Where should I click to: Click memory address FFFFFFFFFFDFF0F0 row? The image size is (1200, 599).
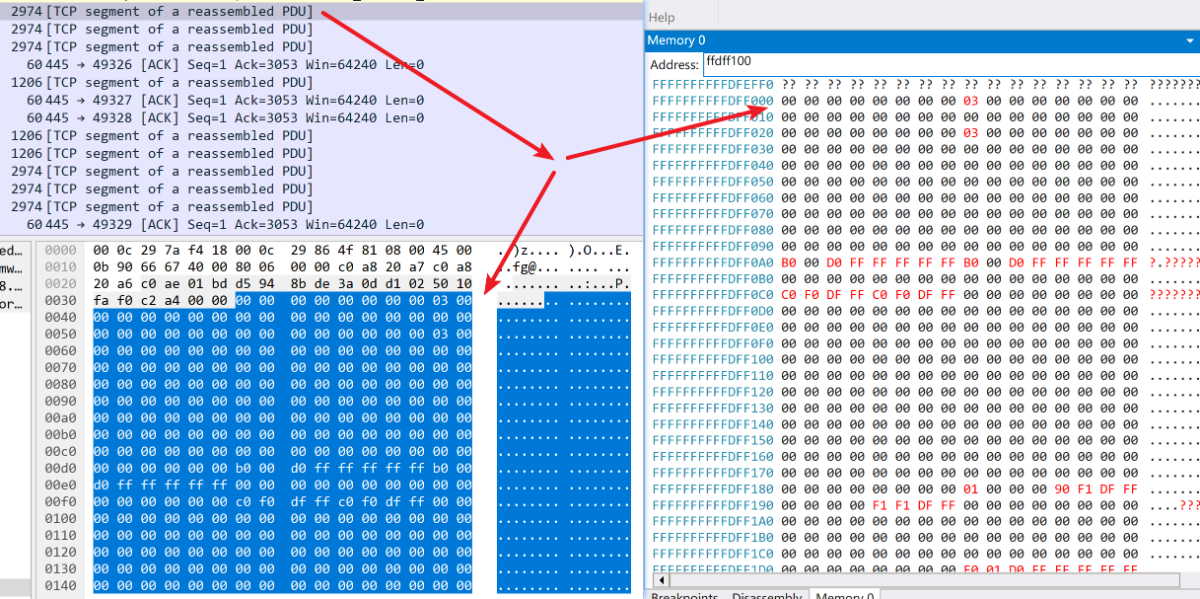pos(925,342)
